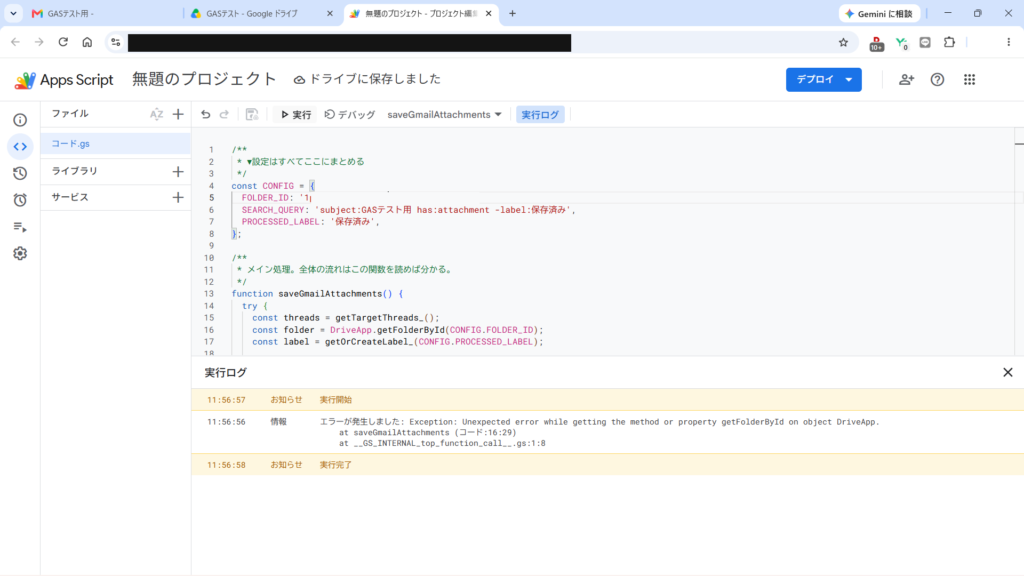Viewport: 1024px width, 576px height.
Task: Open the Triggers alarm clock icon
Action: tap(20, 200)
